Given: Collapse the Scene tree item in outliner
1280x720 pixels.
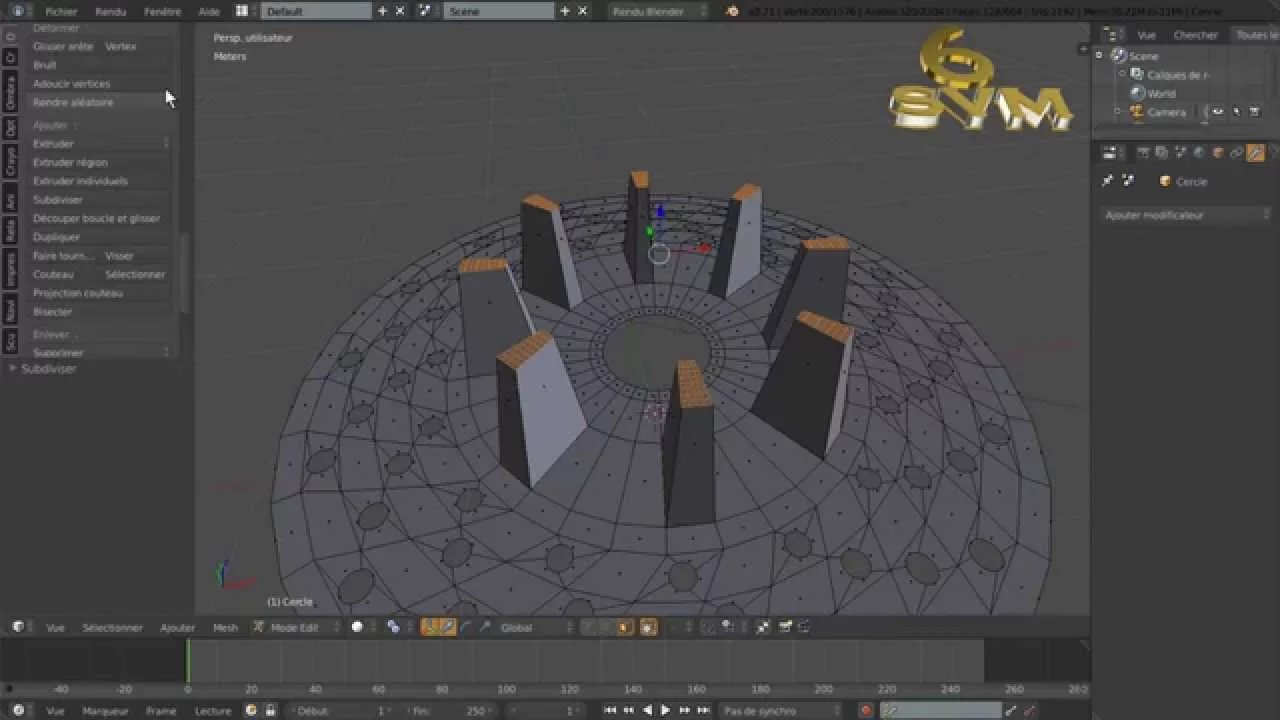Looking at the screenshot, I should coord(1099,56).
